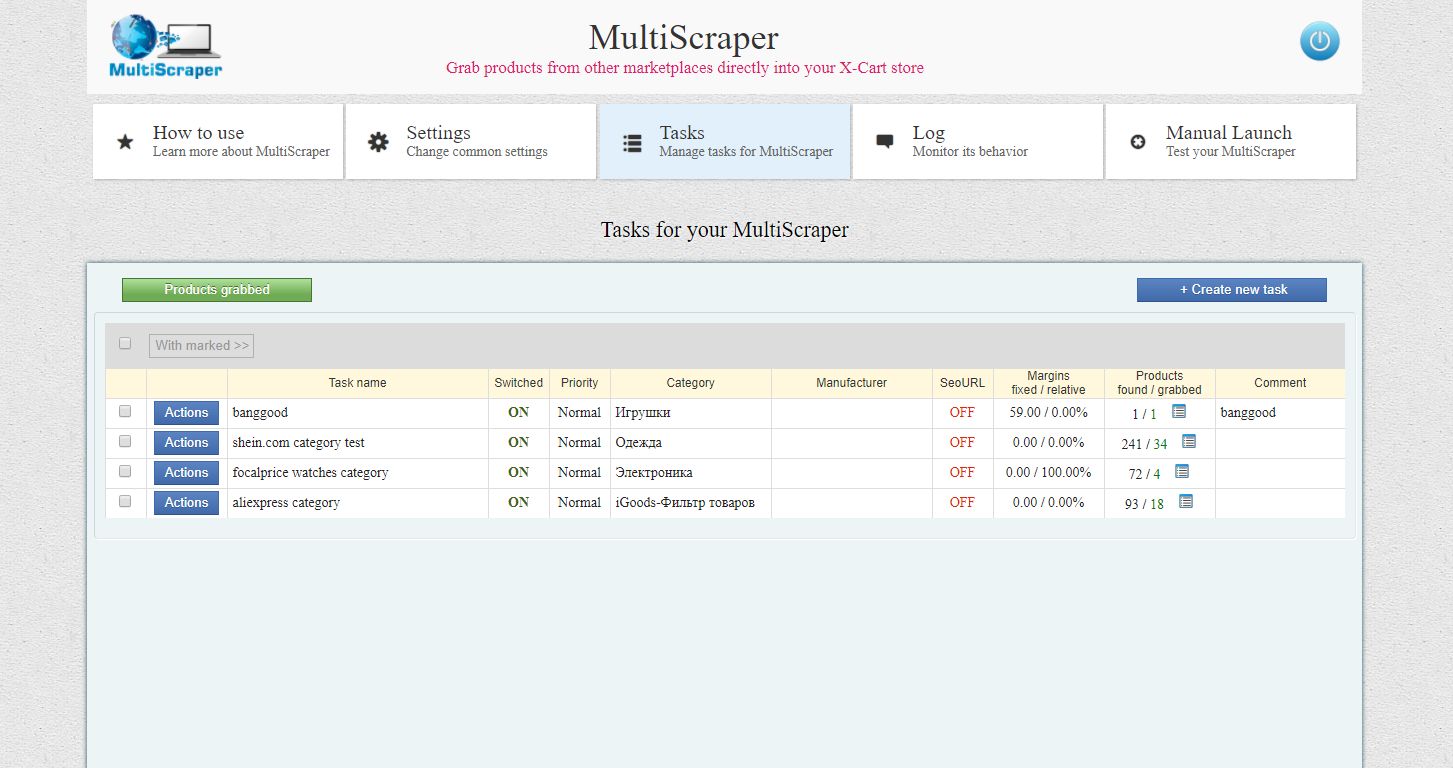Click the gear icon for Settings
This screenshot has width=1453, height=768.
[x=378, y=142]
